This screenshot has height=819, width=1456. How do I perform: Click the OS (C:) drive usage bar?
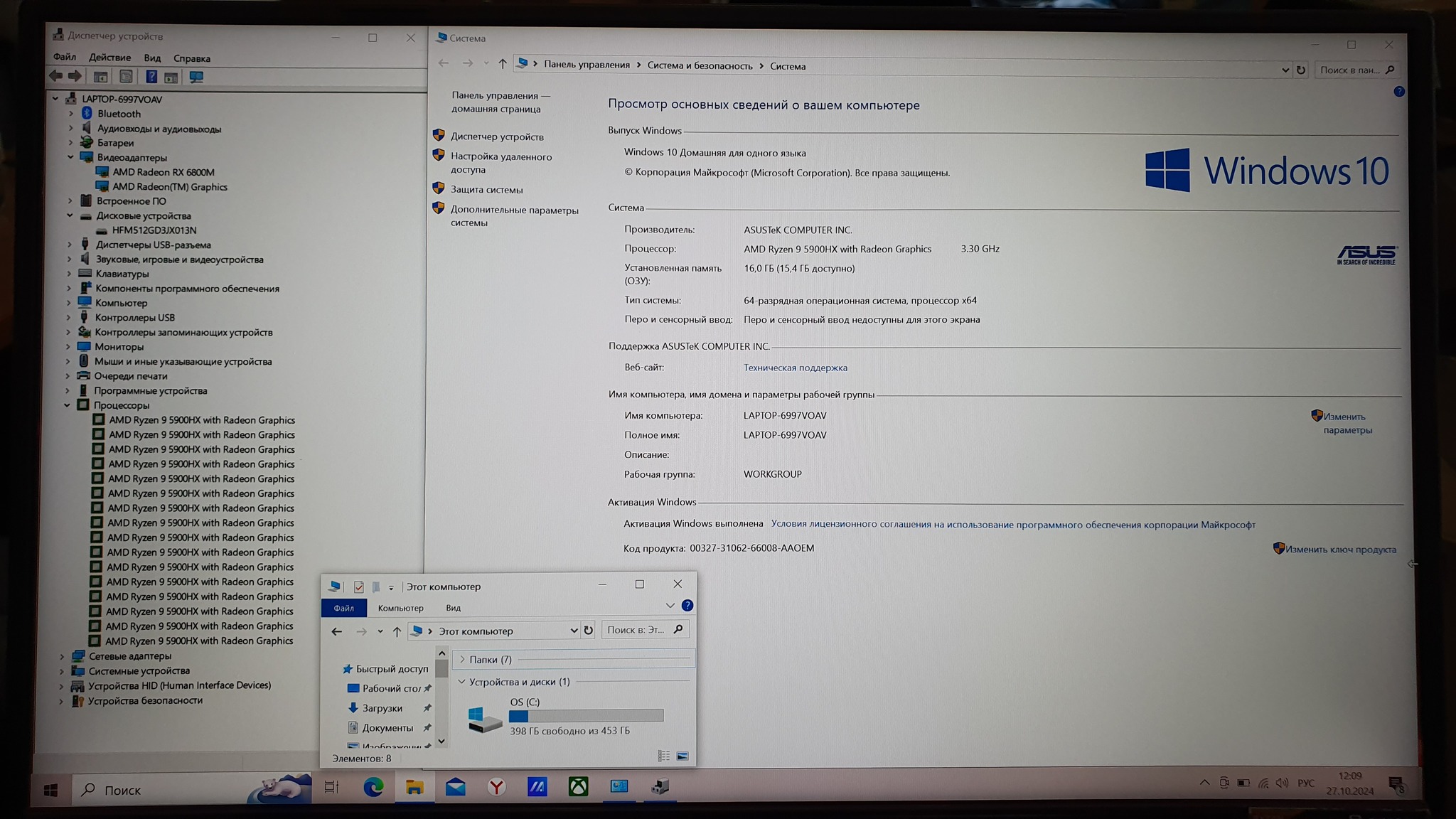[x=586, y=716]
